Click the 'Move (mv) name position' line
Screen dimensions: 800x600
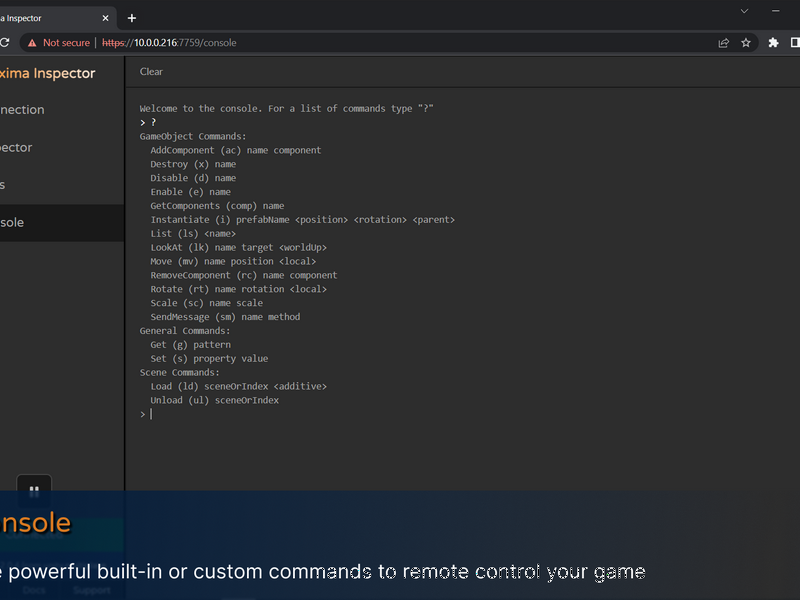233,261
